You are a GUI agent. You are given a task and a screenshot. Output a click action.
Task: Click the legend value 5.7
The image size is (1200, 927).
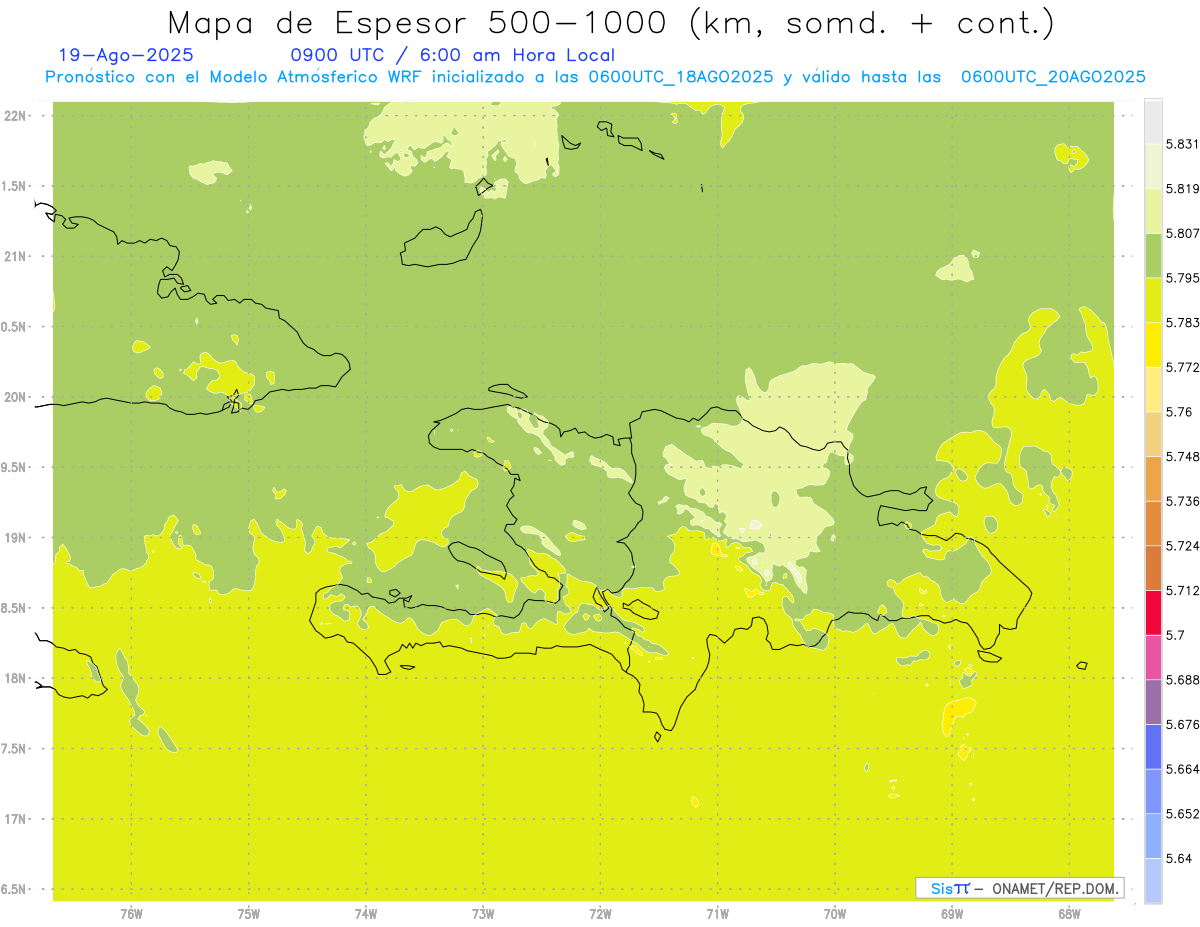(x=1174, y=635)
